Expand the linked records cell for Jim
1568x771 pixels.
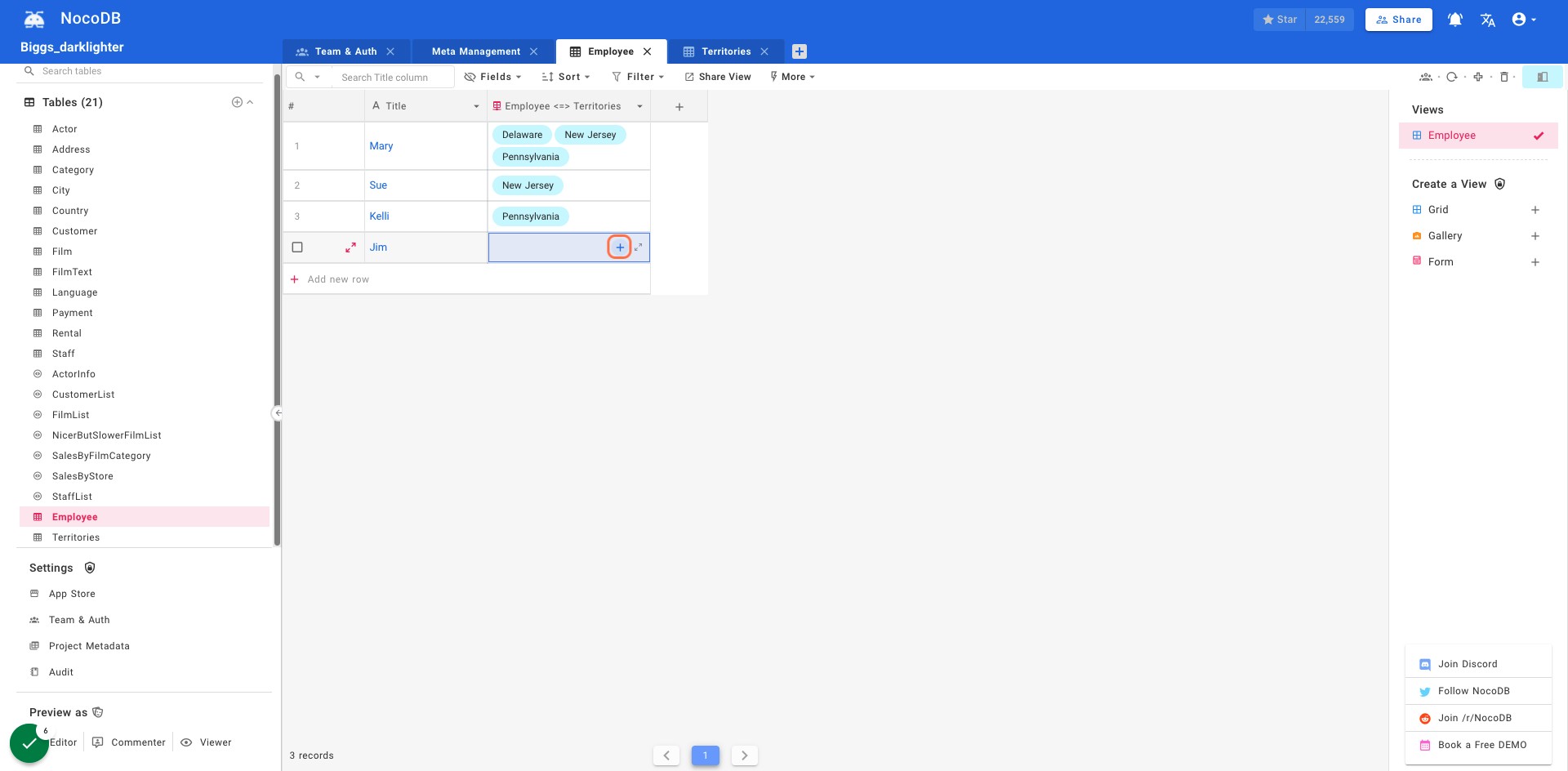[639, 247]
